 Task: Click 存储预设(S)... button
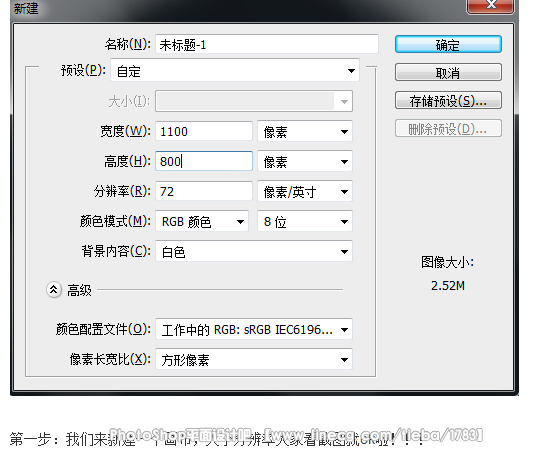pyautogui.click(x=448, y=100)
